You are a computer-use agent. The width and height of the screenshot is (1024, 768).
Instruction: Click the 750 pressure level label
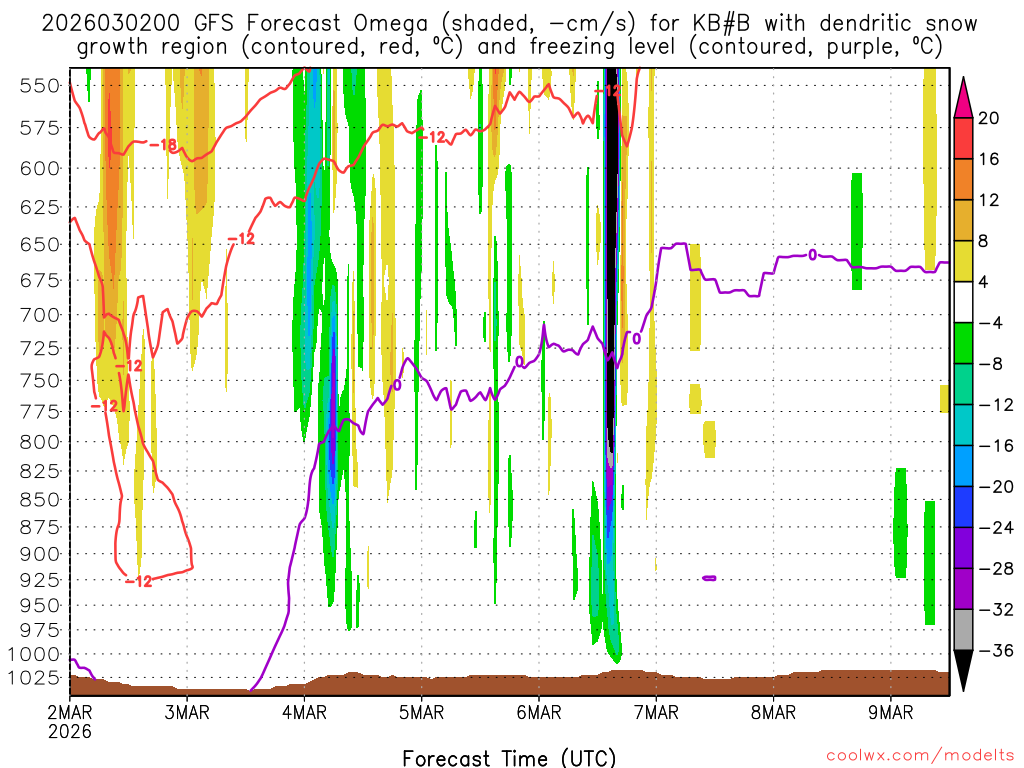click(x=39, y=380)
